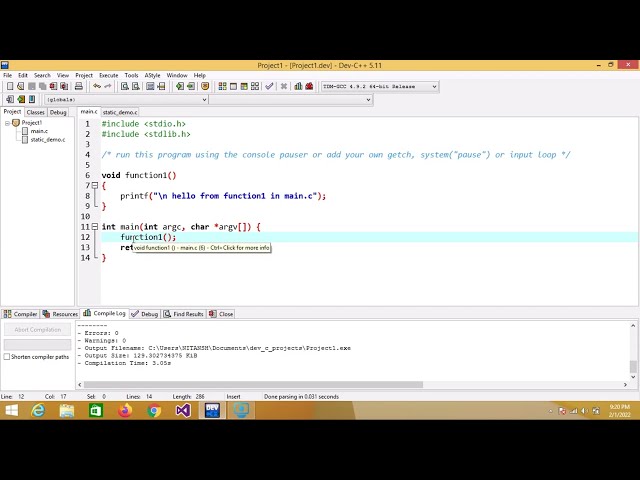Viewport: 640px width, 480px height.
Task: Run the program using the Run icon
Action: pyautogui.click(x=233, y=86)
